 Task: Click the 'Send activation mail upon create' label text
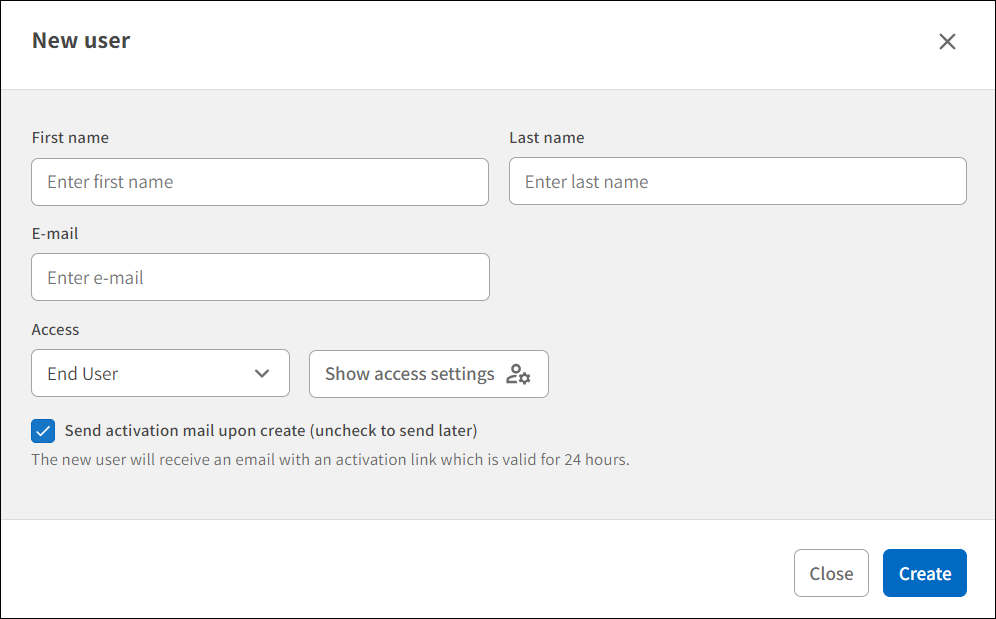(271, 431)
